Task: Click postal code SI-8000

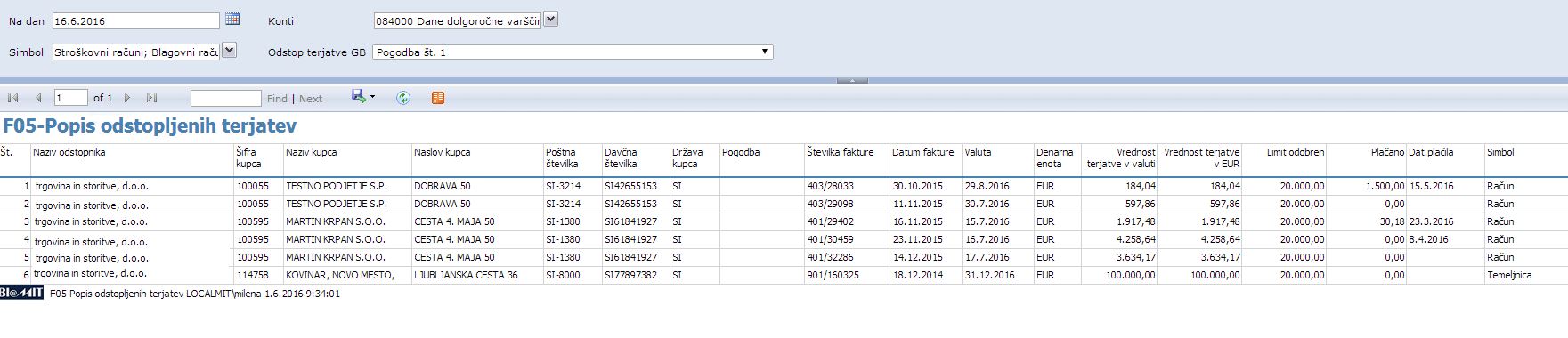Action: pyautogui.click(x=563, y=275)
